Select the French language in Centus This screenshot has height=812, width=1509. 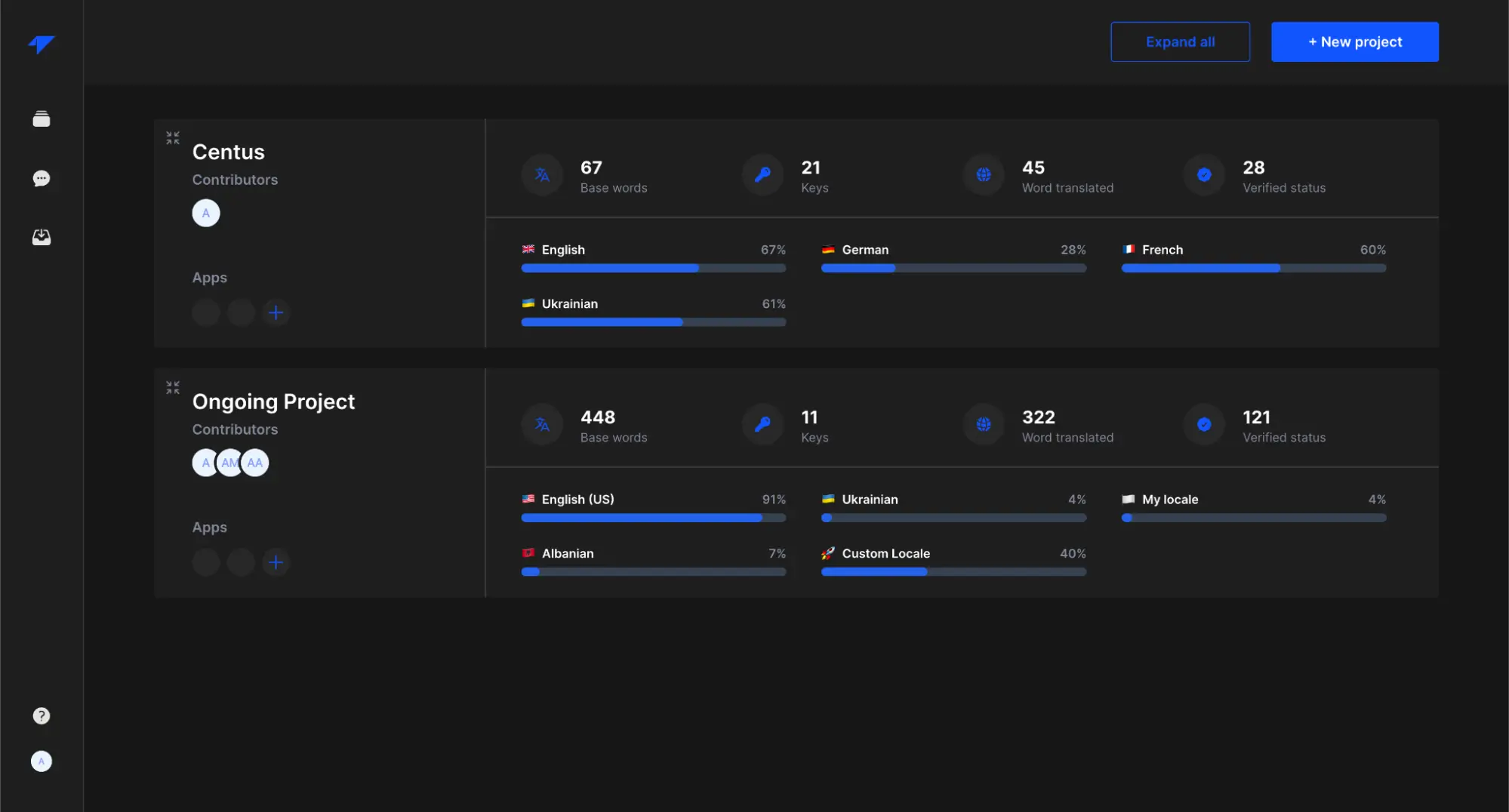pyautogui.click(x=1162, y=250)
